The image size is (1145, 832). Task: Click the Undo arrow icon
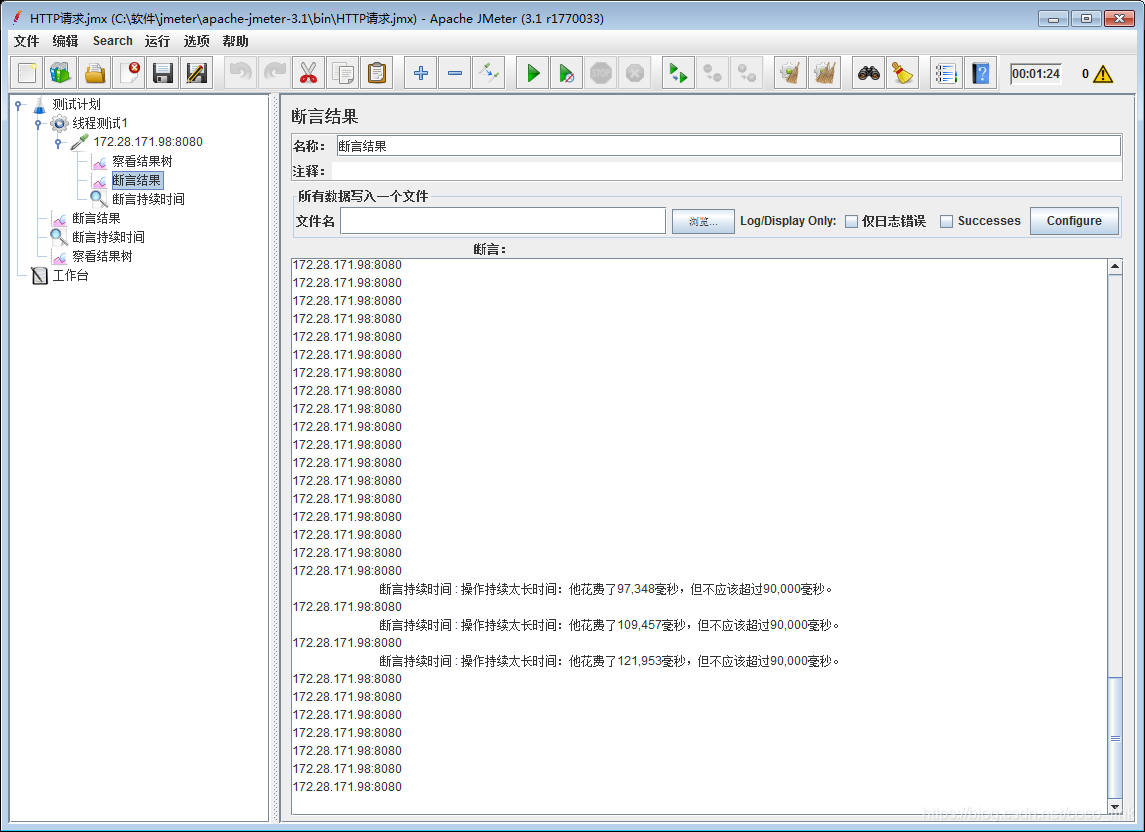click(240, 73)
